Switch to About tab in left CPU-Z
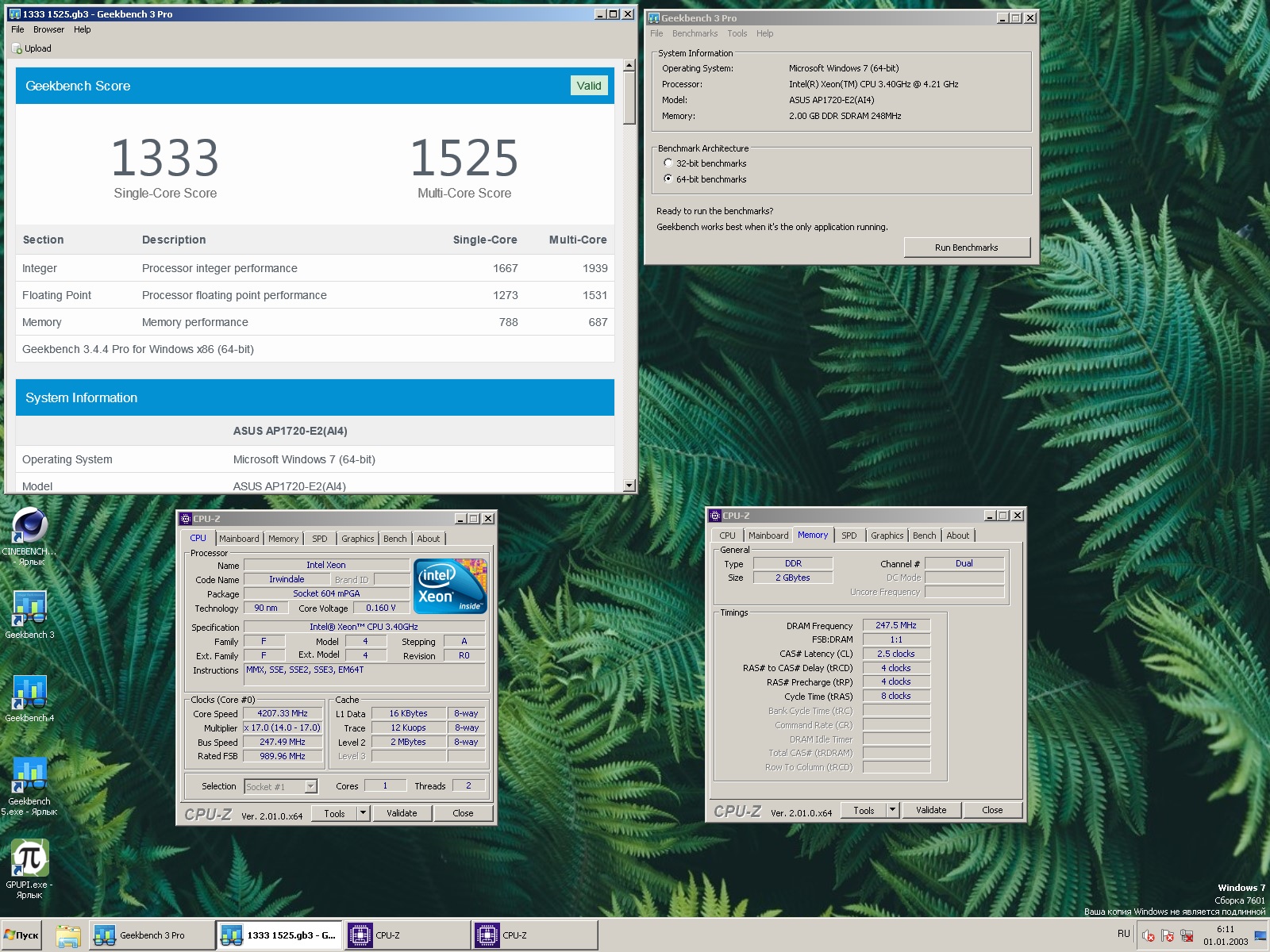The height and width of the screenshot is (952, 1270). pos(429,539)
